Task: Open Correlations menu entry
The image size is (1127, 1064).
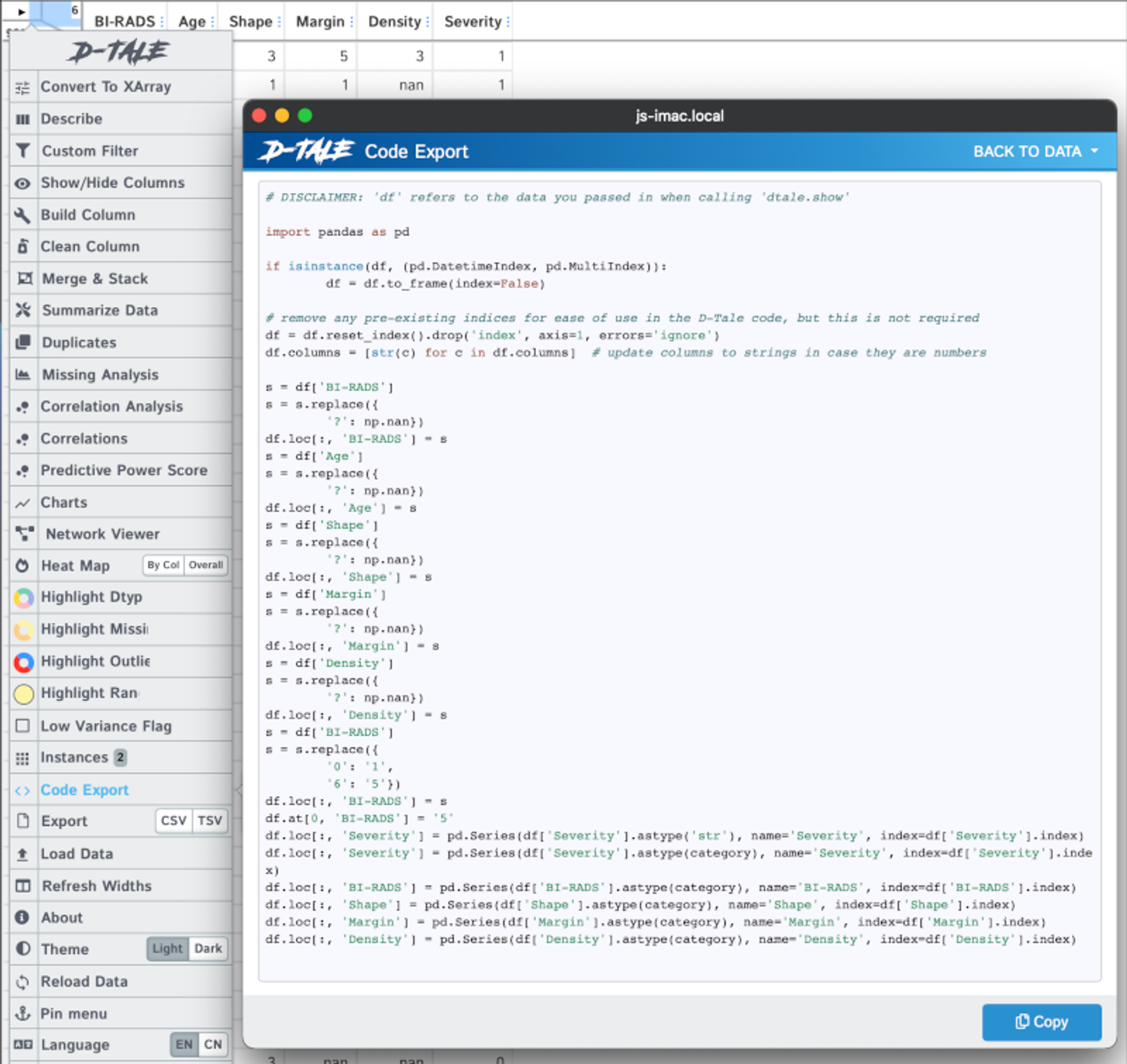Action: pyautogui.click(x=121, y=439)
